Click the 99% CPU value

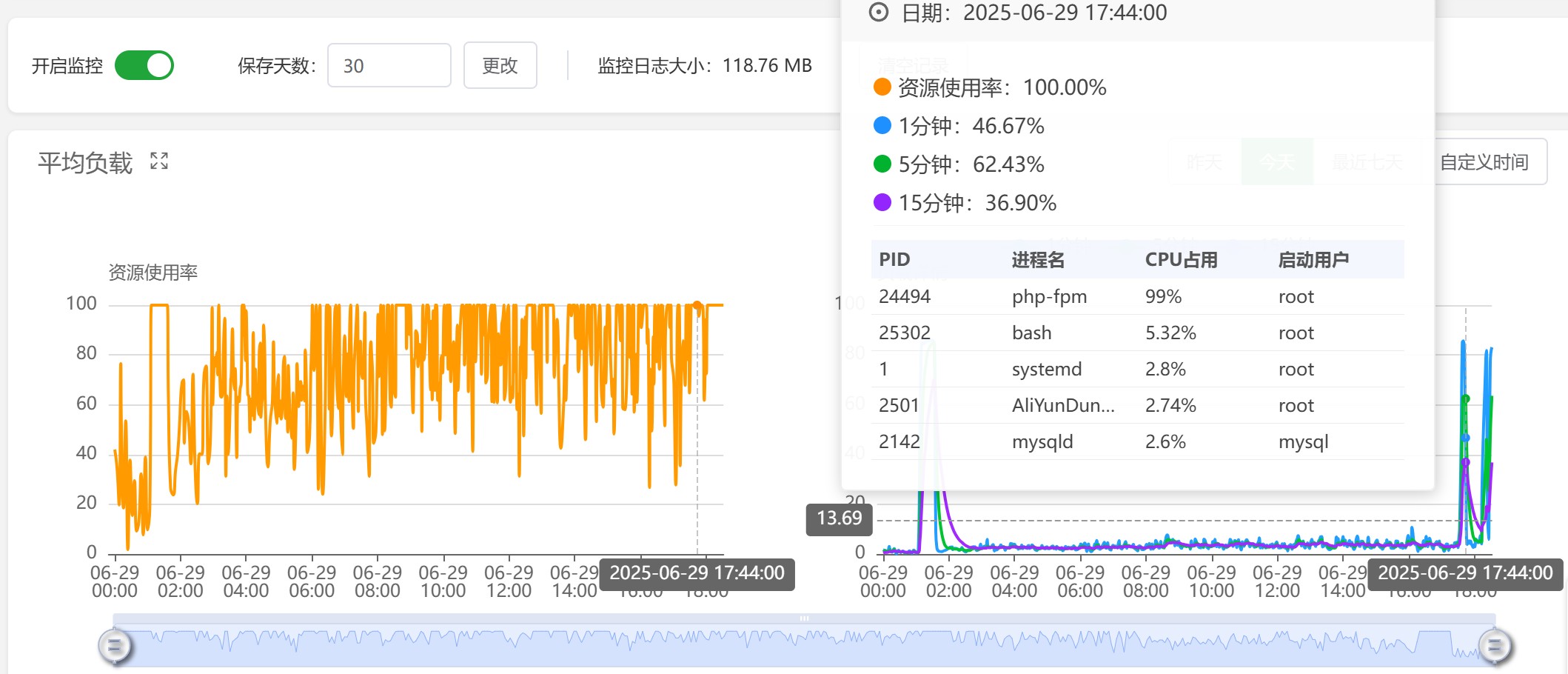click(x=1163, y=296)
